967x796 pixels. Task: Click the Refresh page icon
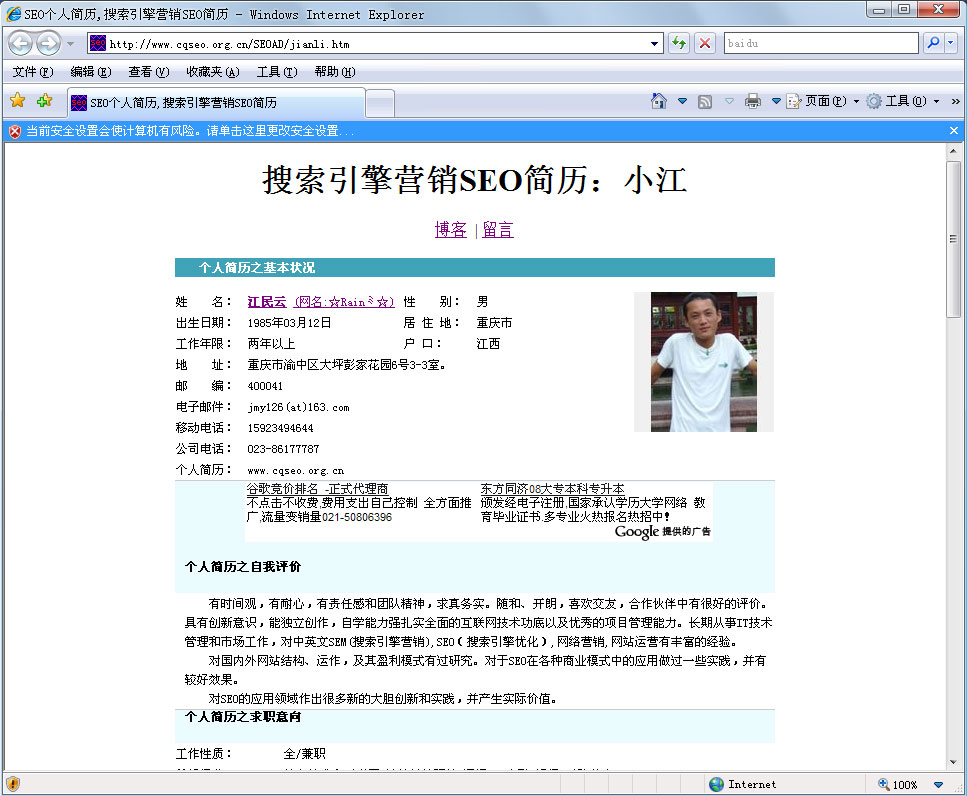point(679,44)
